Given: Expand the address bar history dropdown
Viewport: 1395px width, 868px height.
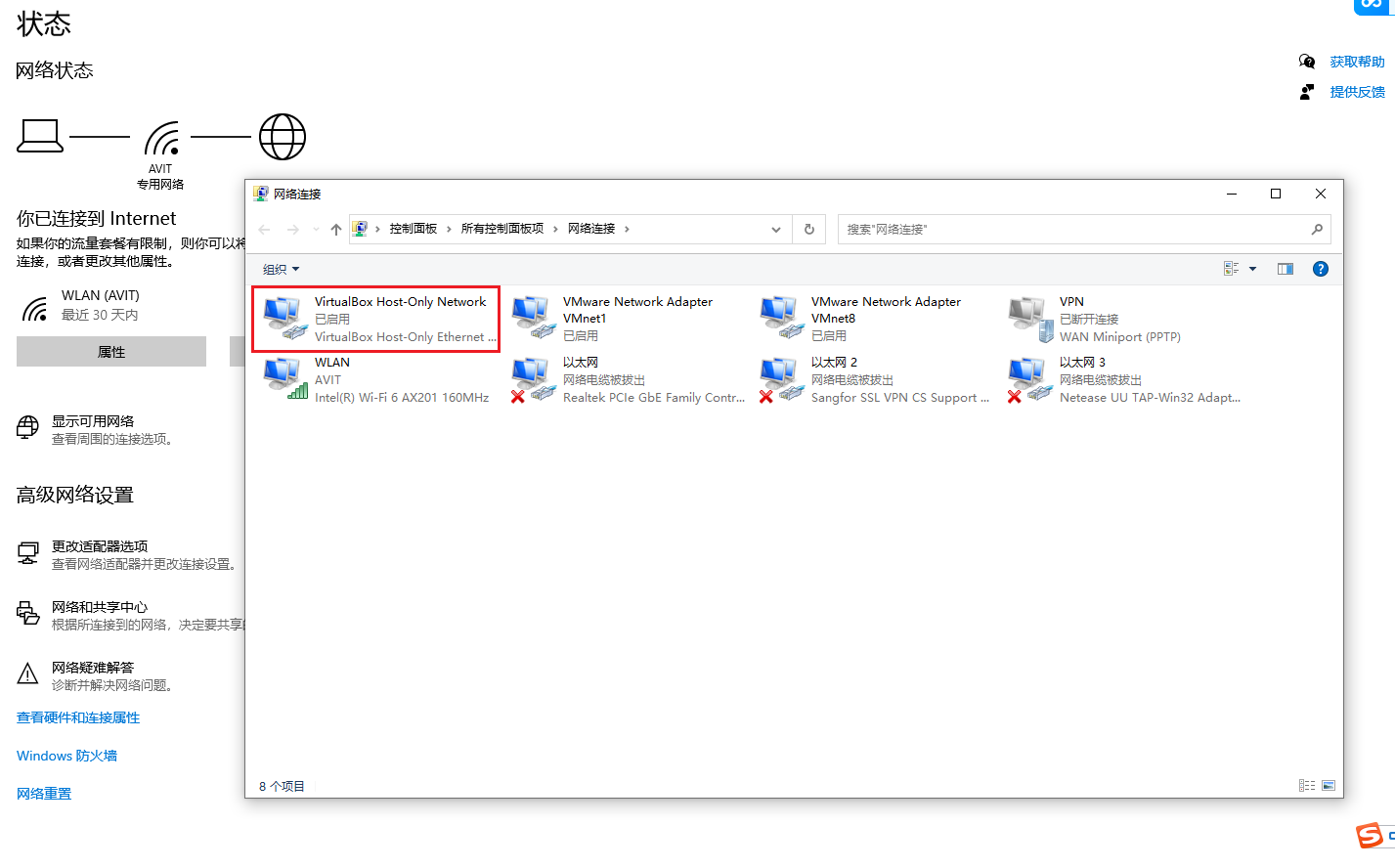Looking at the screenshot, I should (776, 229).
